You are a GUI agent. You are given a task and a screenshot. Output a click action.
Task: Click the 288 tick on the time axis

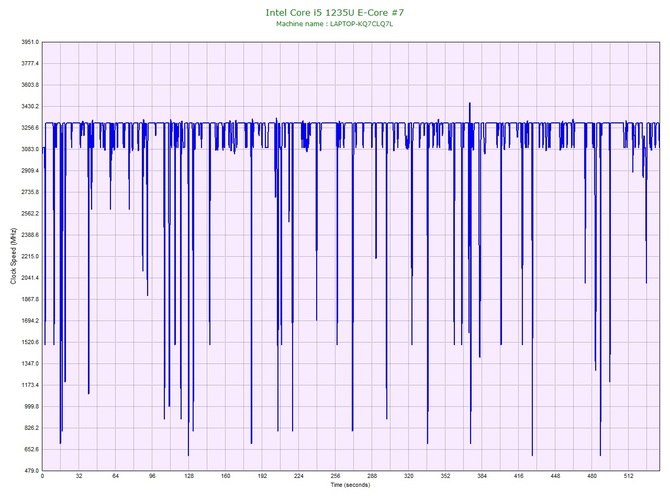(x=372, y=476)
